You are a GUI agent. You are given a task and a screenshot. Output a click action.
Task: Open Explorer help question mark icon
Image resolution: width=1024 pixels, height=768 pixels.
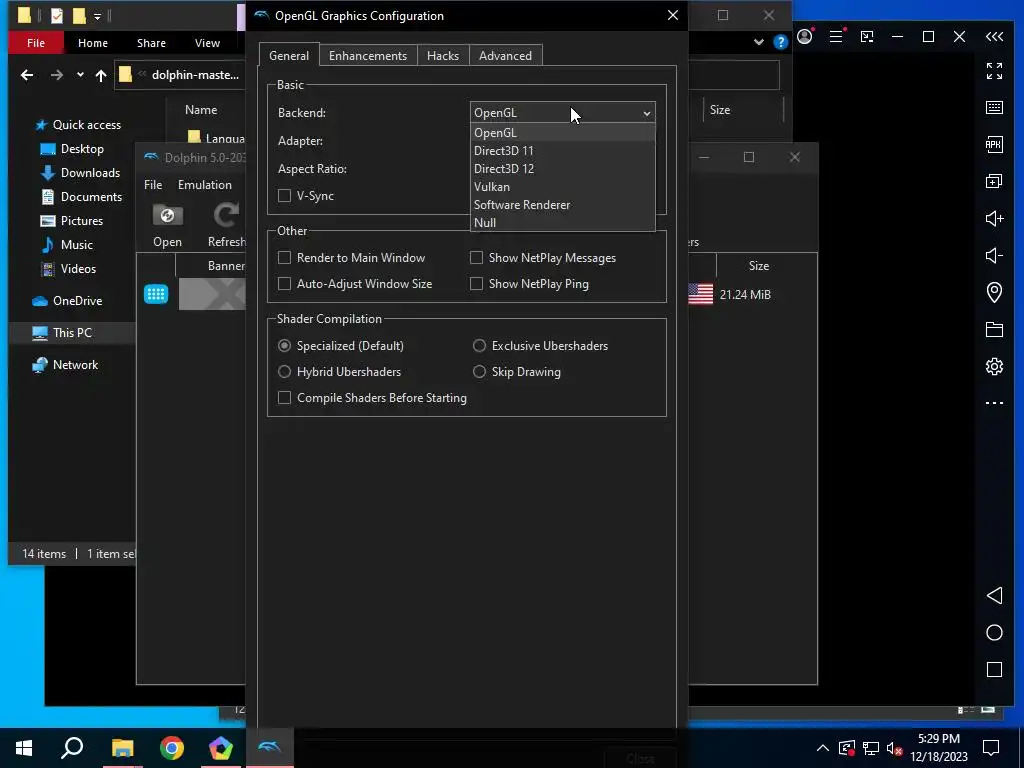tap(780, 42)
